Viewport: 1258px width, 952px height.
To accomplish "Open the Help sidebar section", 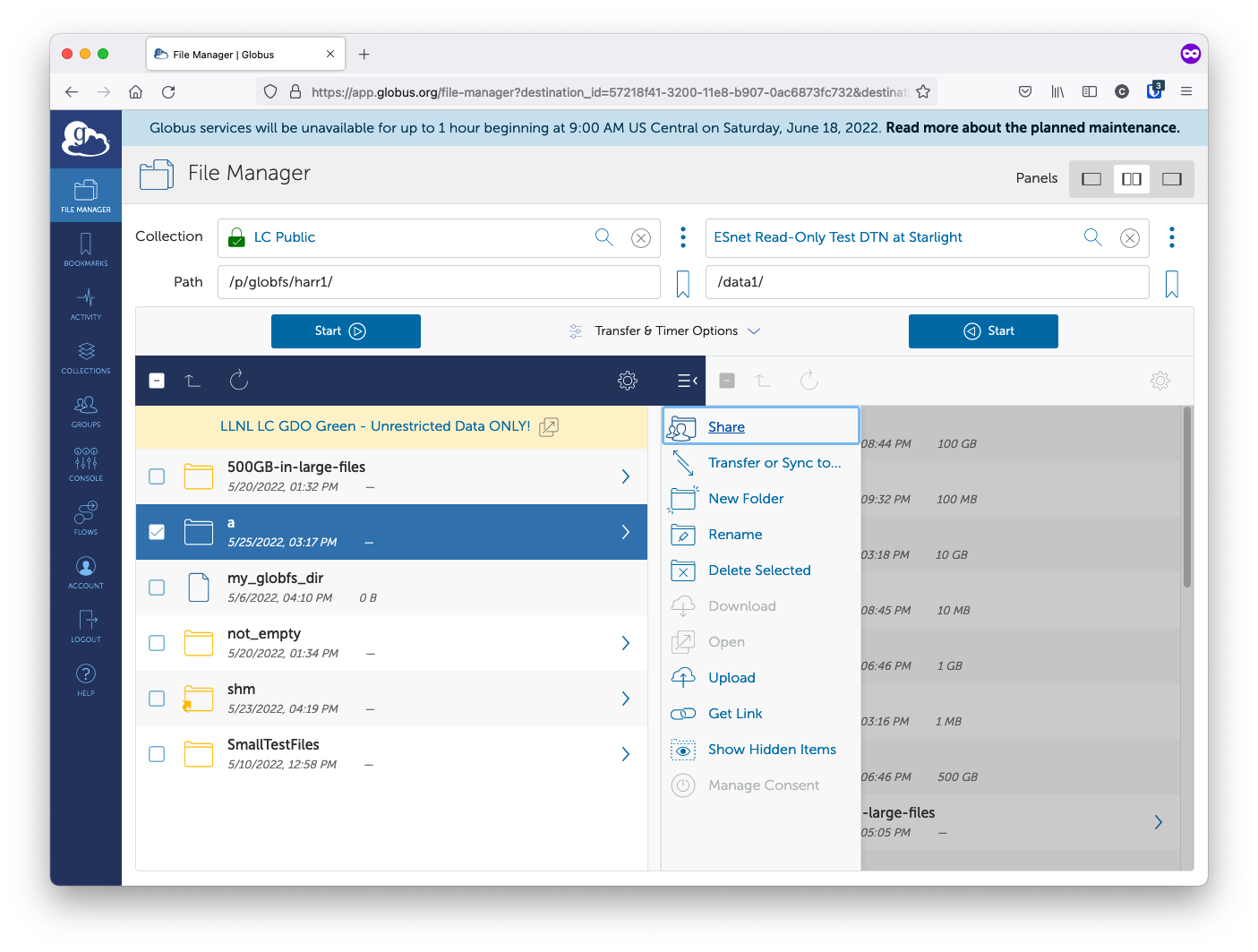I will (86, 680).
